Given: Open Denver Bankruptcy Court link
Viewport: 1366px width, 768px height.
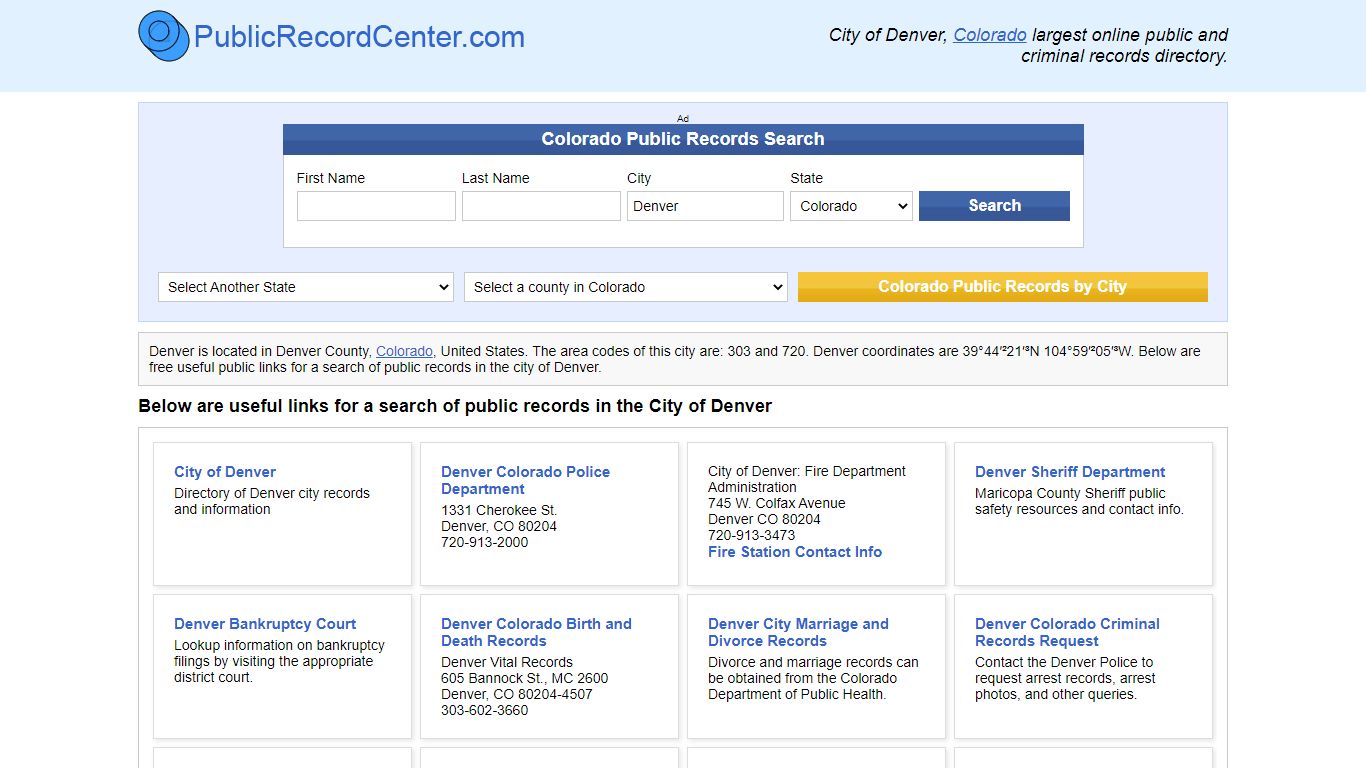Looking at the screenshot, I should pyautogui.click(x=265, y=624).
